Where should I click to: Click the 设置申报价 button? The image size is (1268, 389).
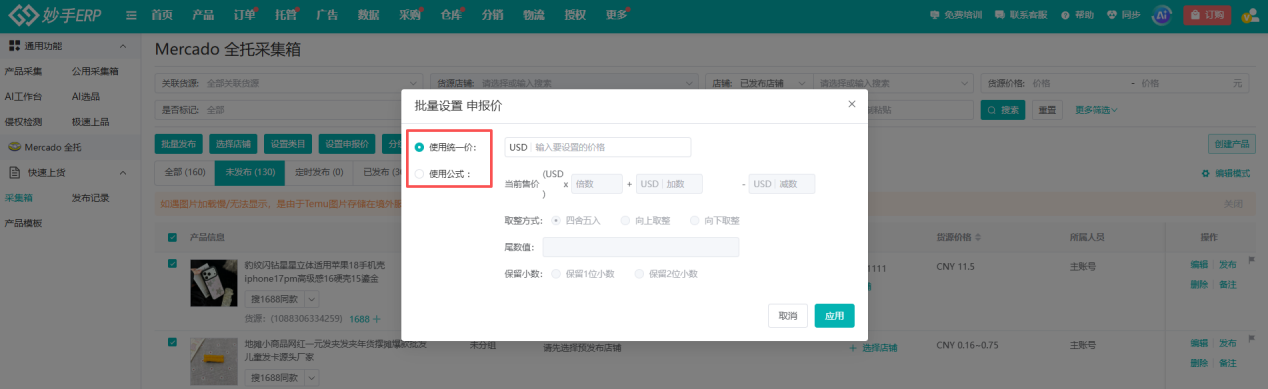348,144
